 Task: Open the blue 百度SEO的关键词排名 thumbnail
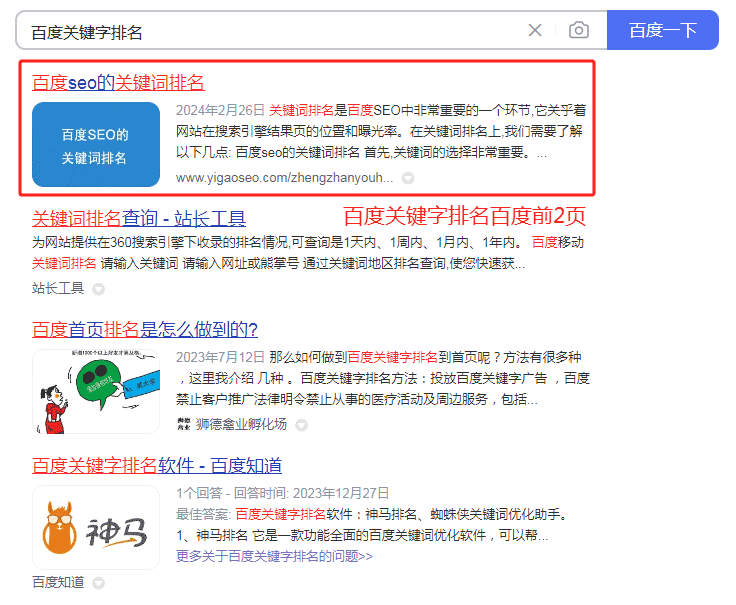click(96, 145)
